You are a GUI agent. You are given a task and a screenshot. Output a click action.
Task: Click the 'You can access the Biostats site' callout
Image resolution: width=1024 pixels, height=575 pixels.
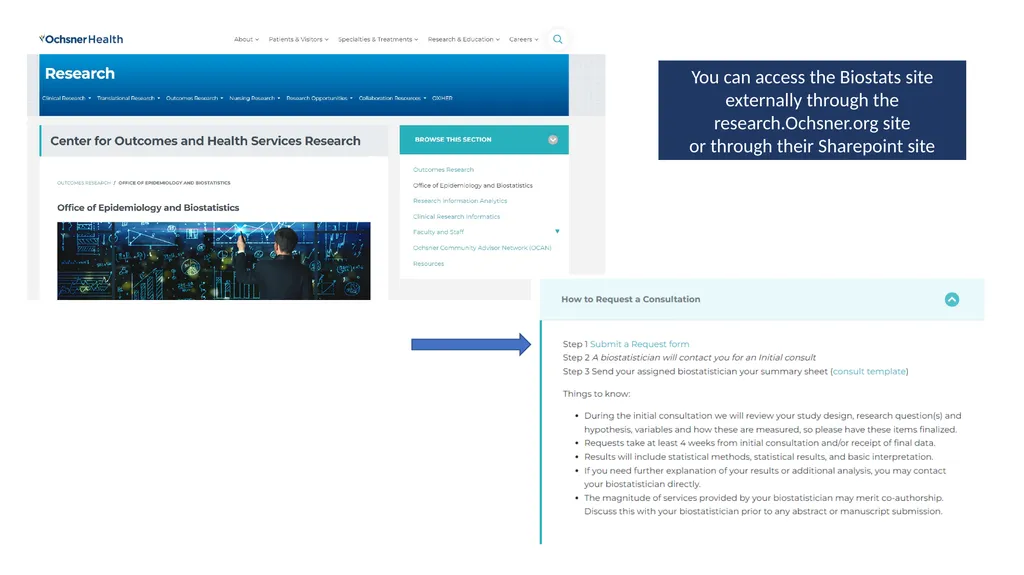pyautogui.click(x=812, y=110)
